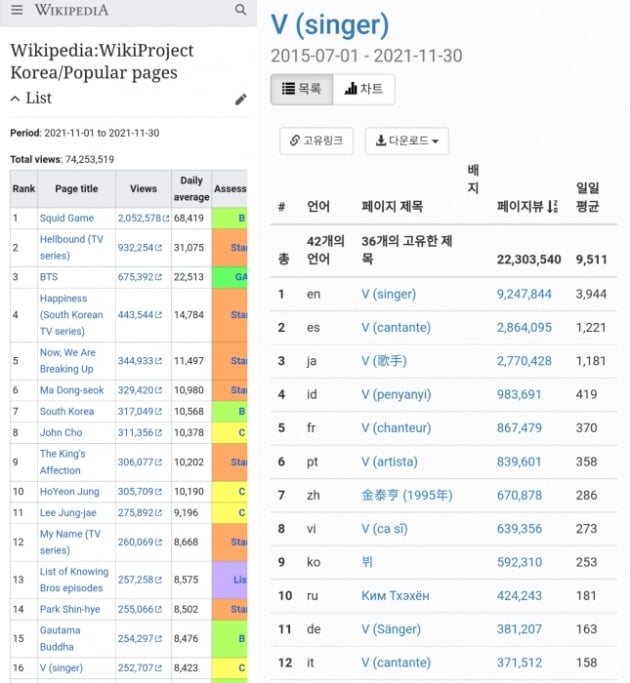Sort by the Daily average column header
Screen dimensions: 630x683
tap(191, 189)
